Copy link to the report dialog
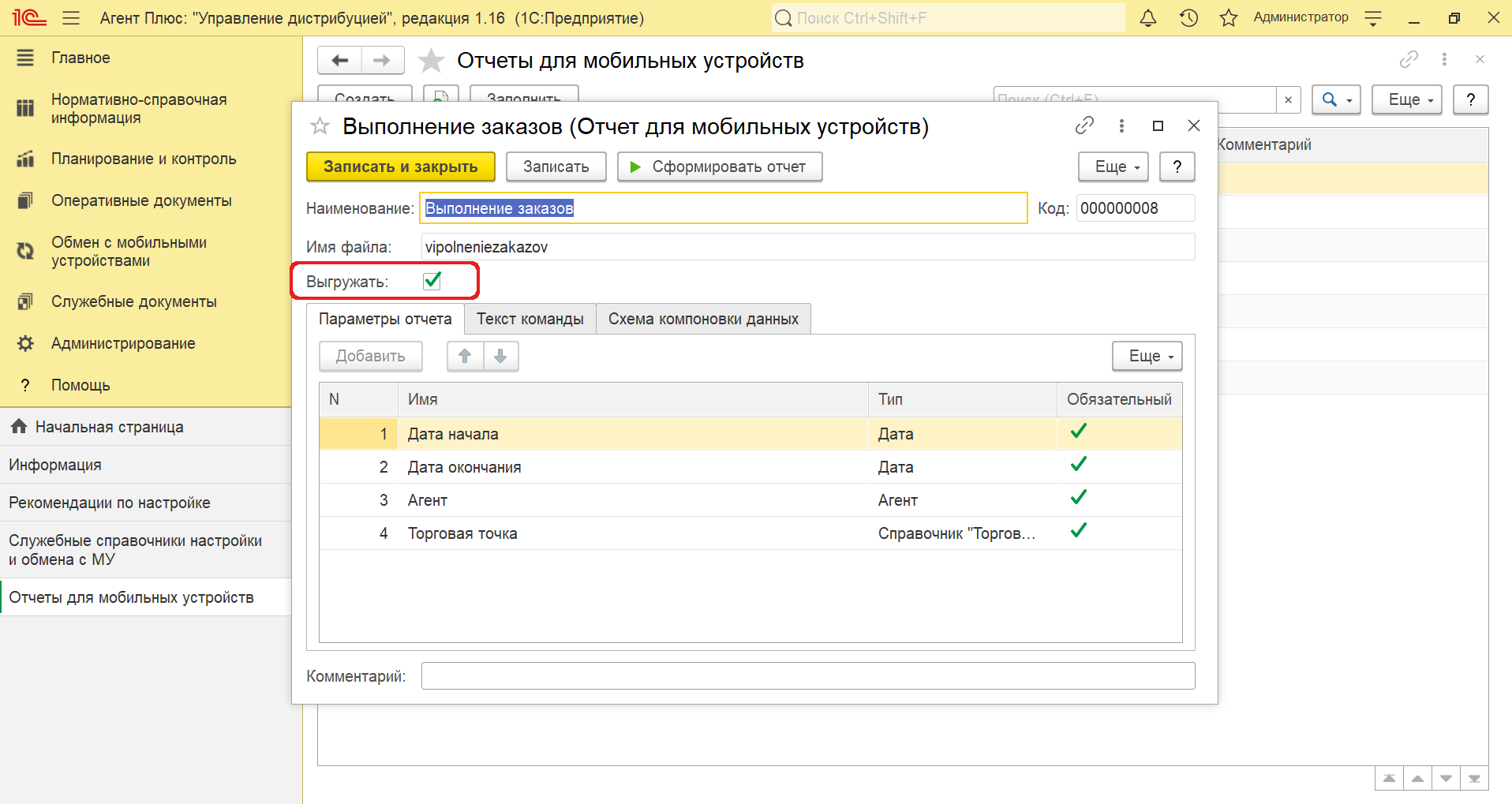Screen dimensions: 1512x804 (x=1084, y=125)
